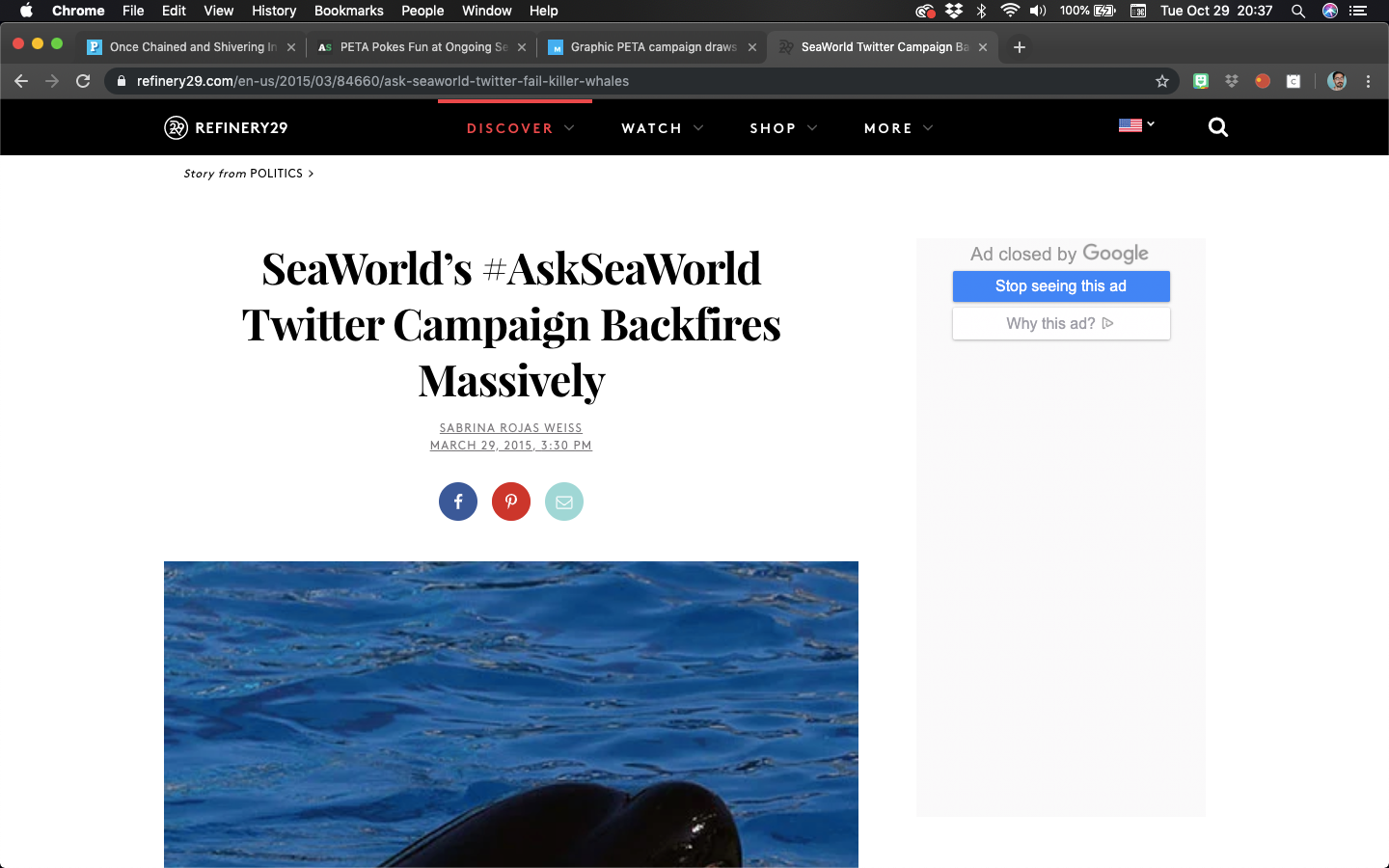Open the Chrome File menu

[133, 11]
